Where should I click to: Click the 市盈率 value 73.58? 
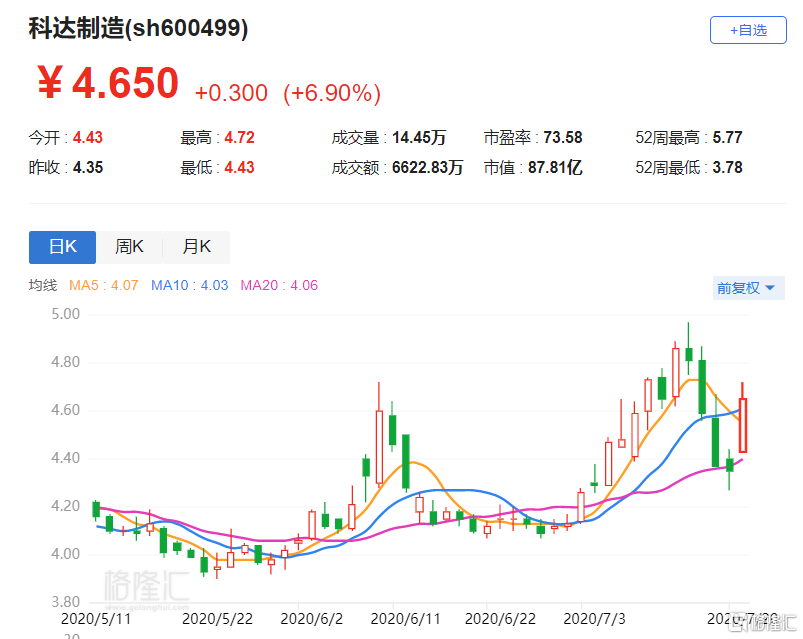coord(563,137)
